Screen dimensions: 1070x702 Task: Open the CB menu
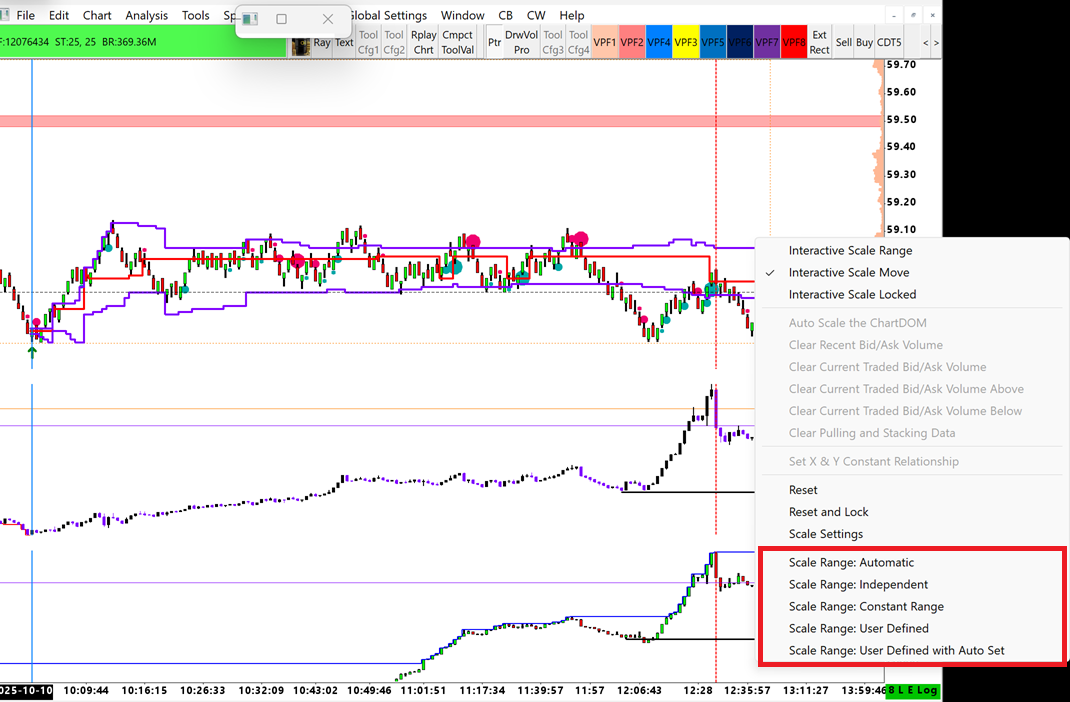coord(505,15)
